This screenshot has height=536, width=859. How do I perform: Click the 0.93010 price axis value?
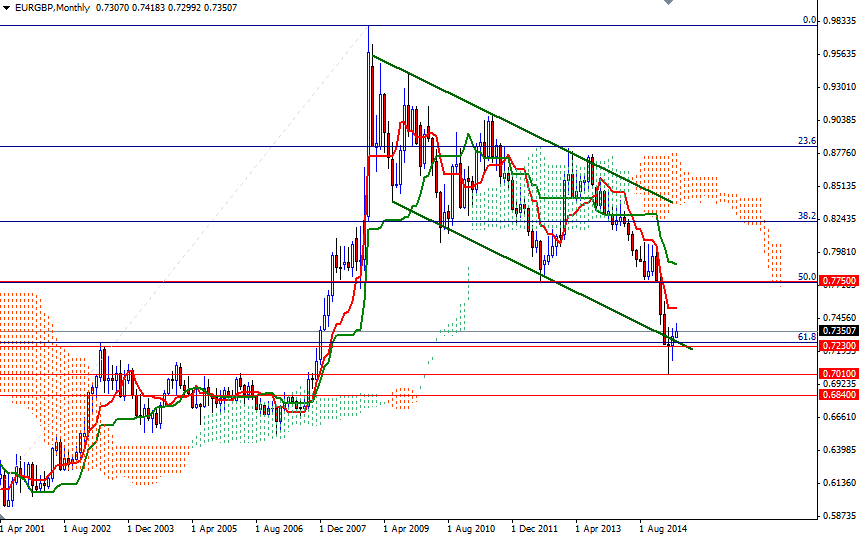839,87
